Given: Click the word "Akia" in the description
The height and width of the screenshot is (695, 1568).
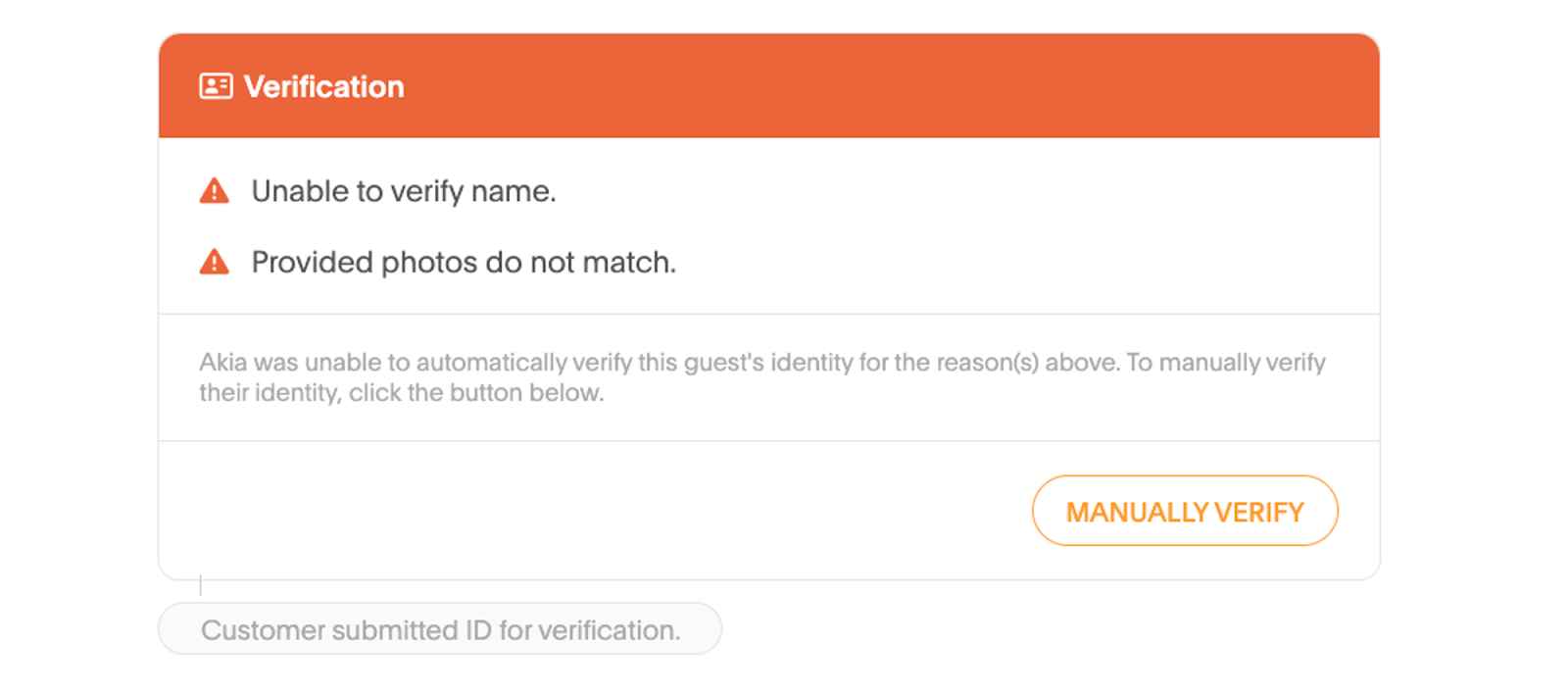Looking at the screenshot, I should point(223,363).
